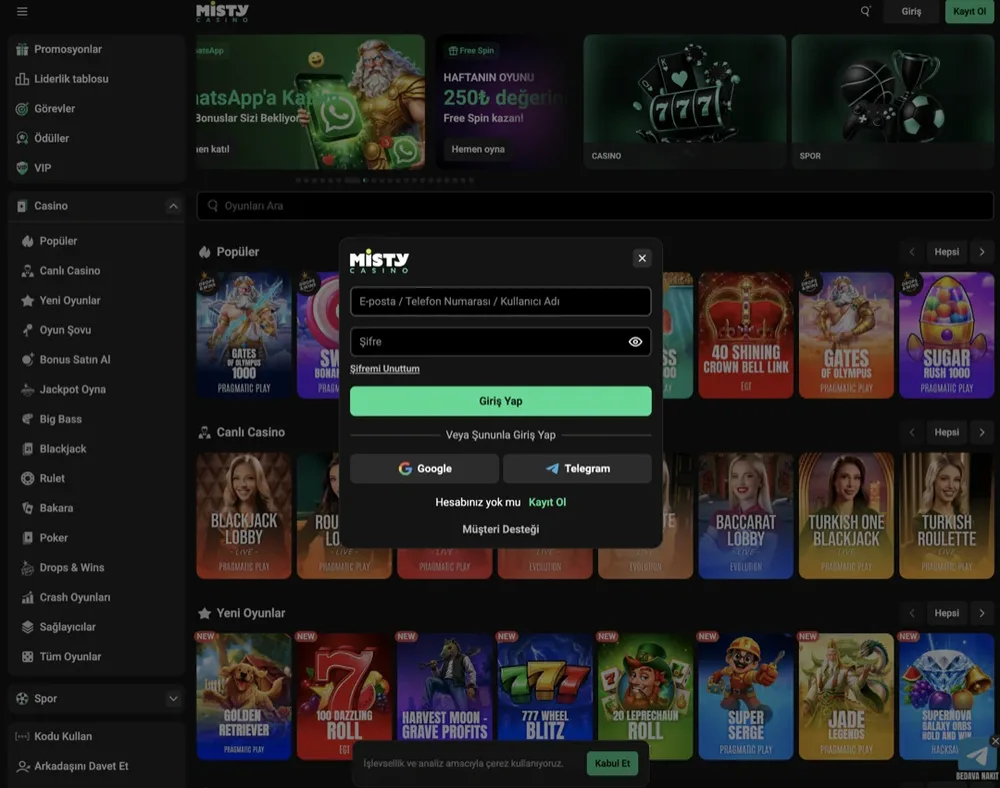Click the search magnifier icon in header
The image size is (1000, 788).
click(865, 11)
